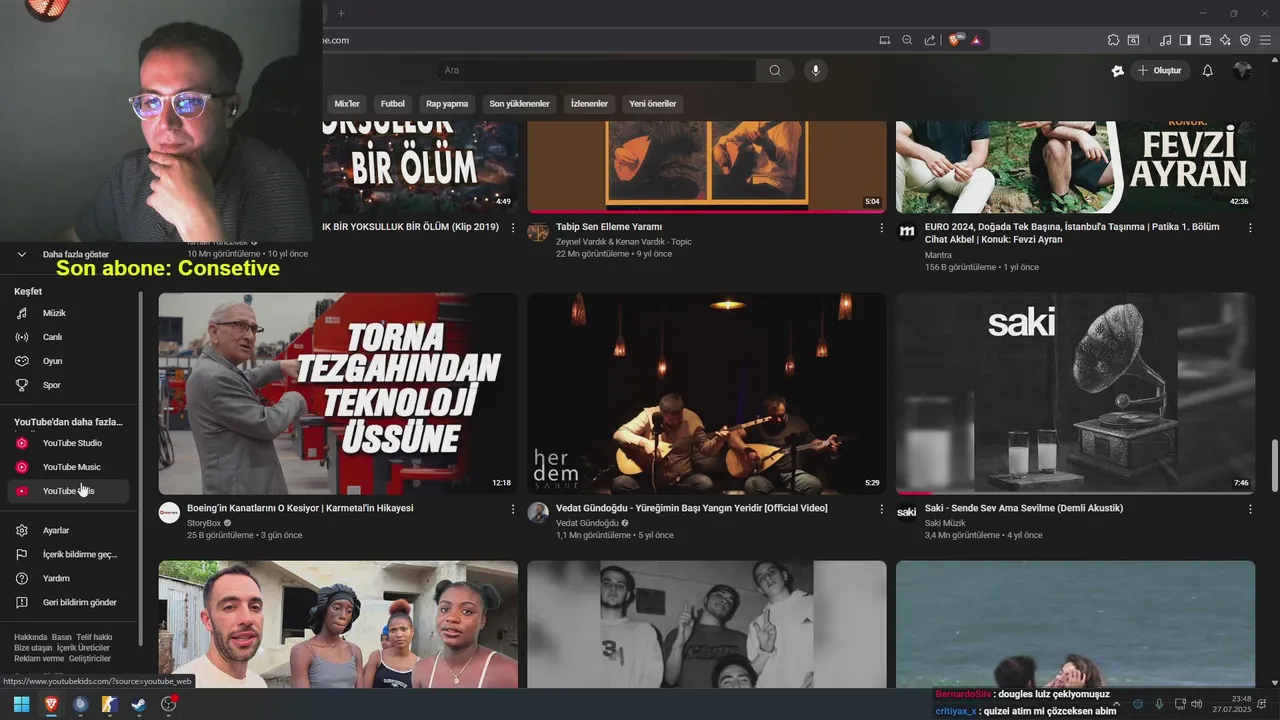Open options for Bir Yoksulluk Bir Ölüm video
Image resolution: width=1280 pixels, height=720 pixels.
coord(513,228)
